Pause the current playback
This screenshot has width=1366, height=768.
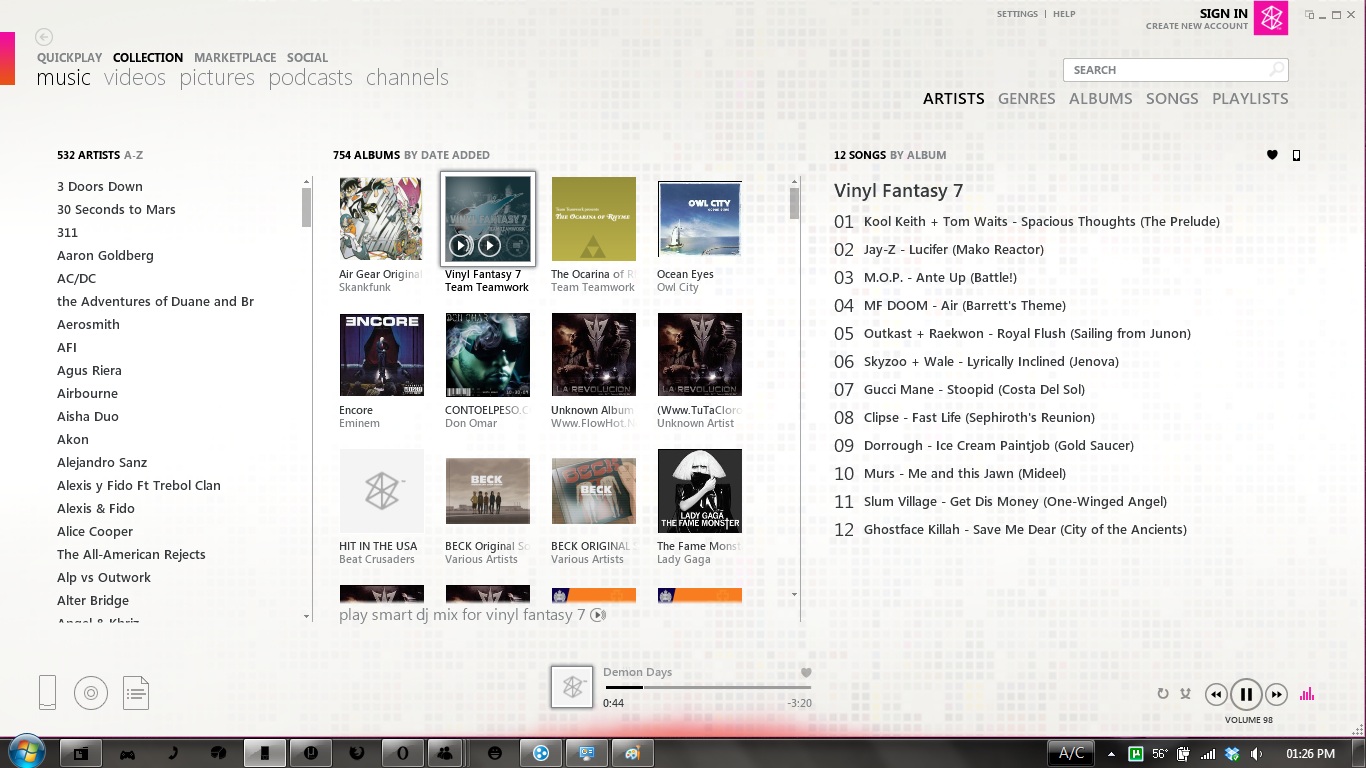1246,694
